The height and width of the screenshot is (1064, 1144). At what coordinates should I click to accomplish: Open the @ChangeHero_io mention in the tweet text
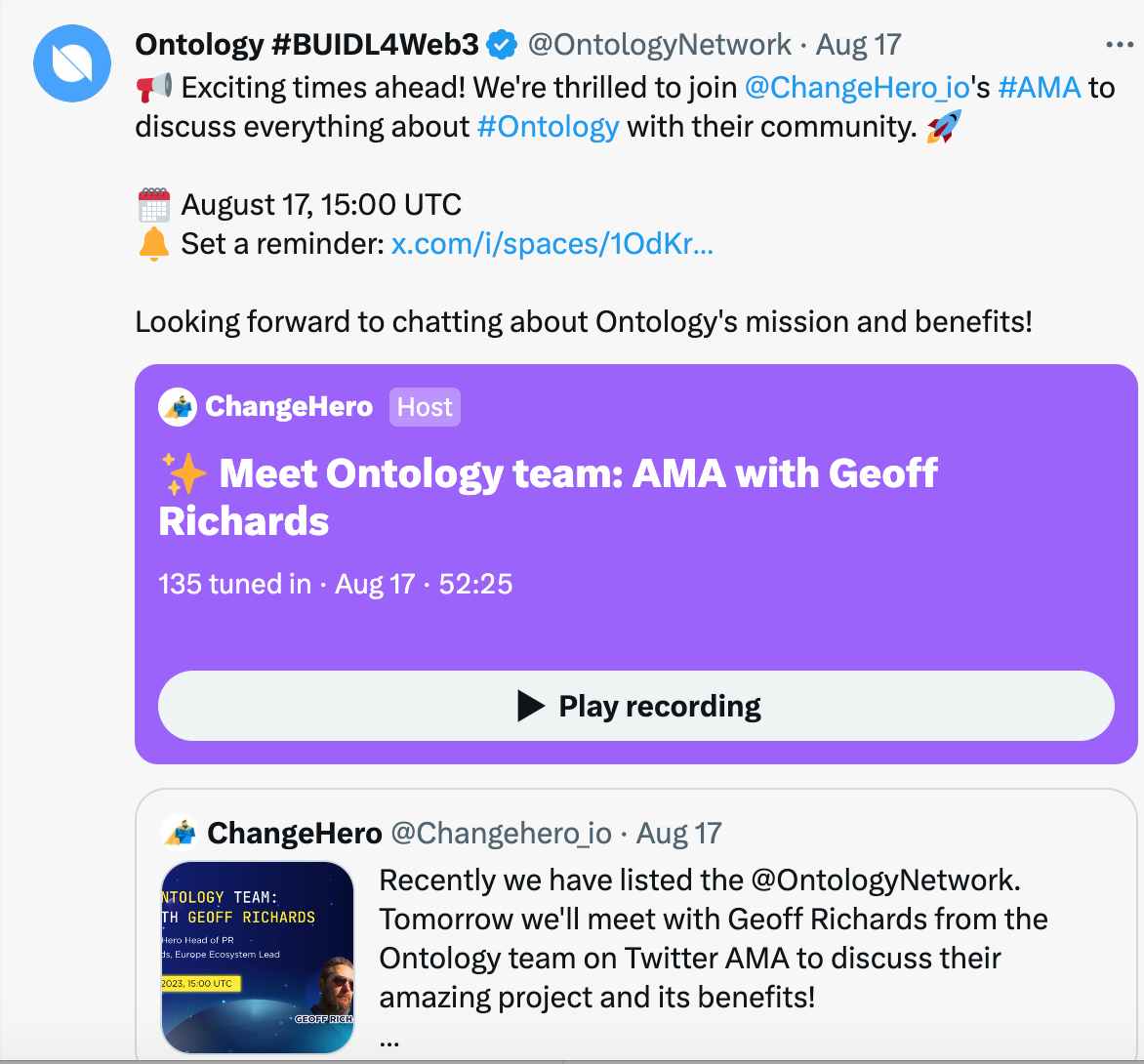(x=856, y=87)
